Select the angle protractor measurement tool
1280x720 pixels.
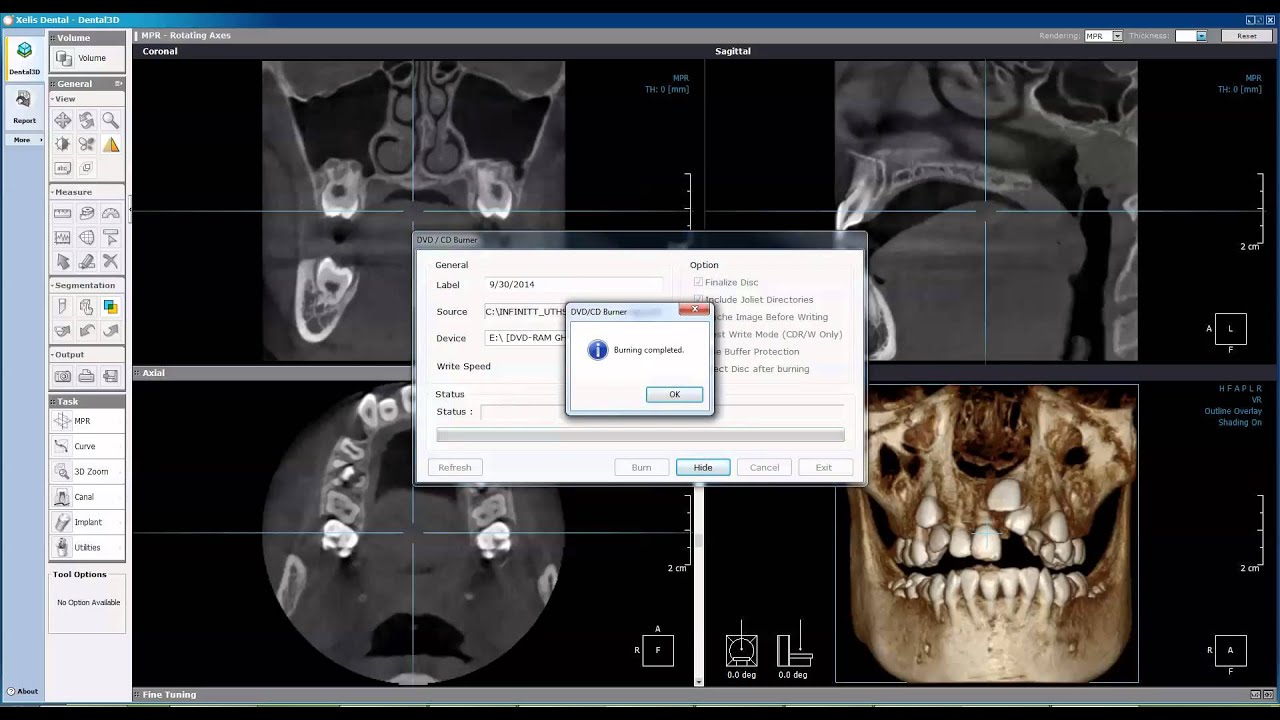[111, 213]
